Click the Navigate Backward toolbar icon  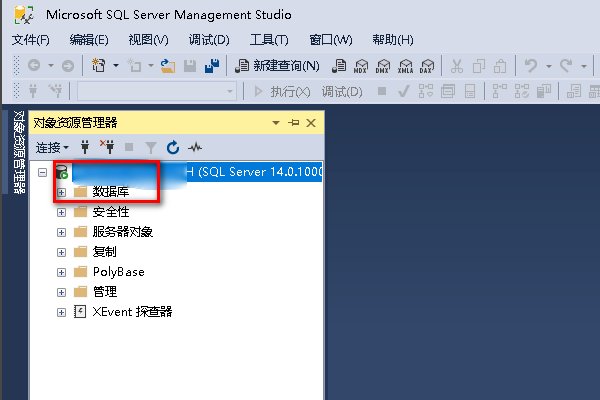[34, 66]
